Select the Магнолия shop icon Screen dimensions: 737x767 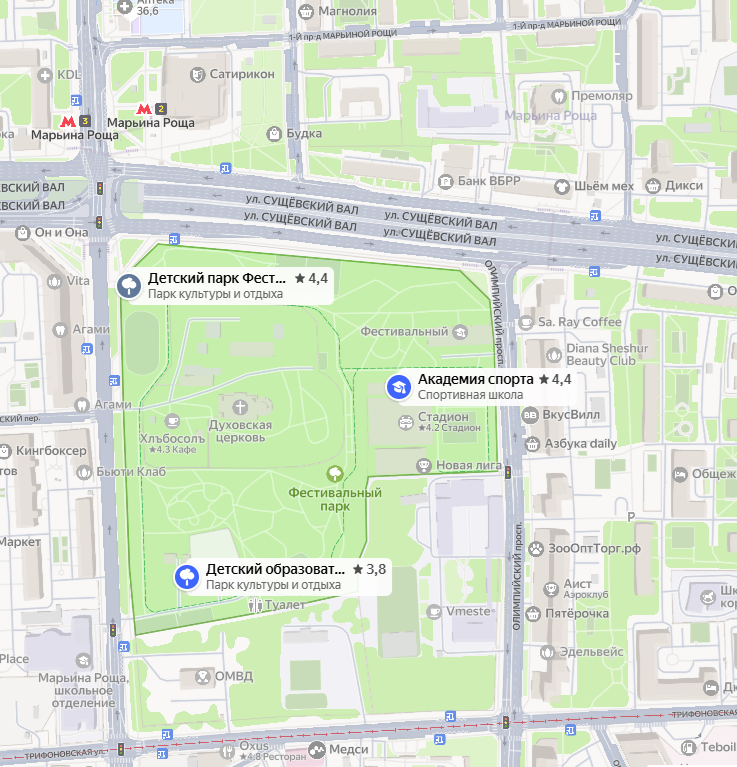pyautogui.click(x=306, y=11)
